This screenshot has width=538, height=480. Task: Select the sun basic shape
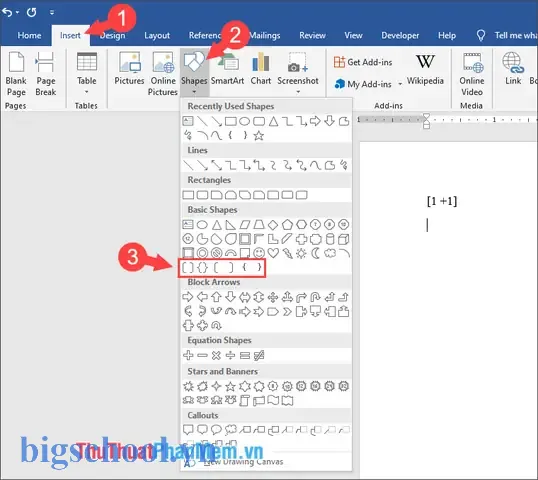click(x=301, y=253)
